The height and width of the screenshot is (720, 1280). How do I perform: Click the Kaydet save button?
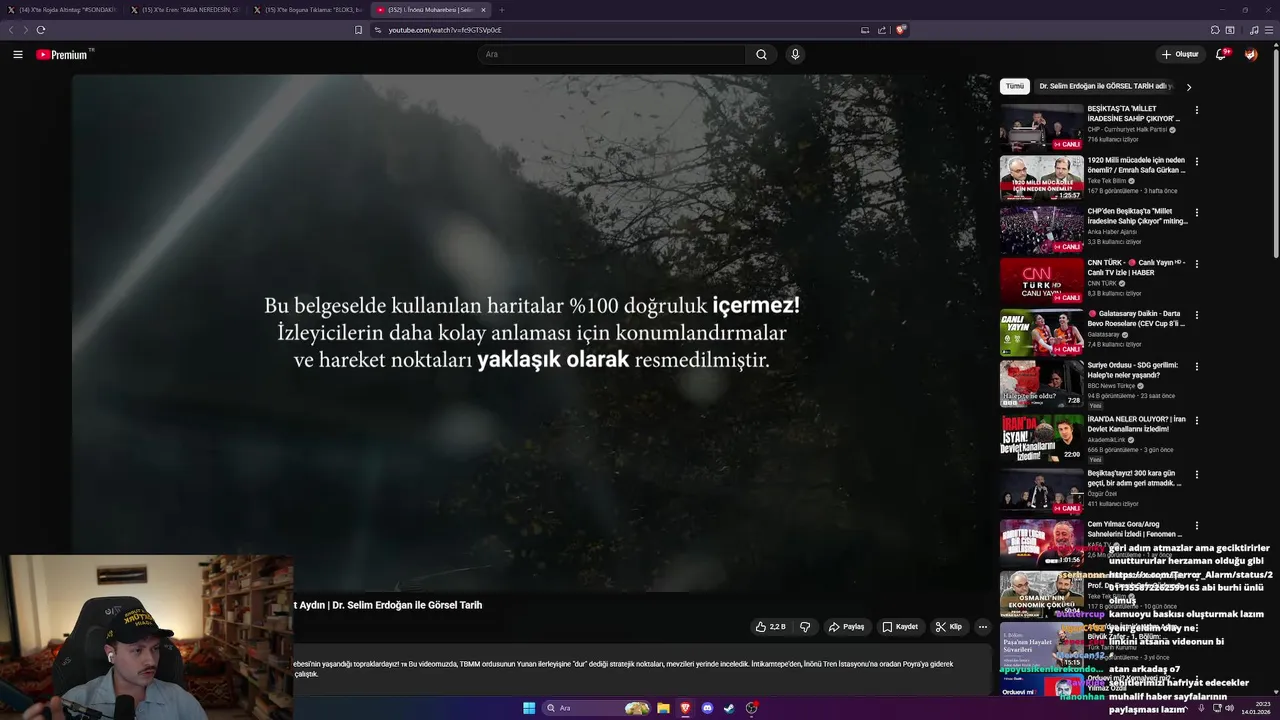coord(900,627)
